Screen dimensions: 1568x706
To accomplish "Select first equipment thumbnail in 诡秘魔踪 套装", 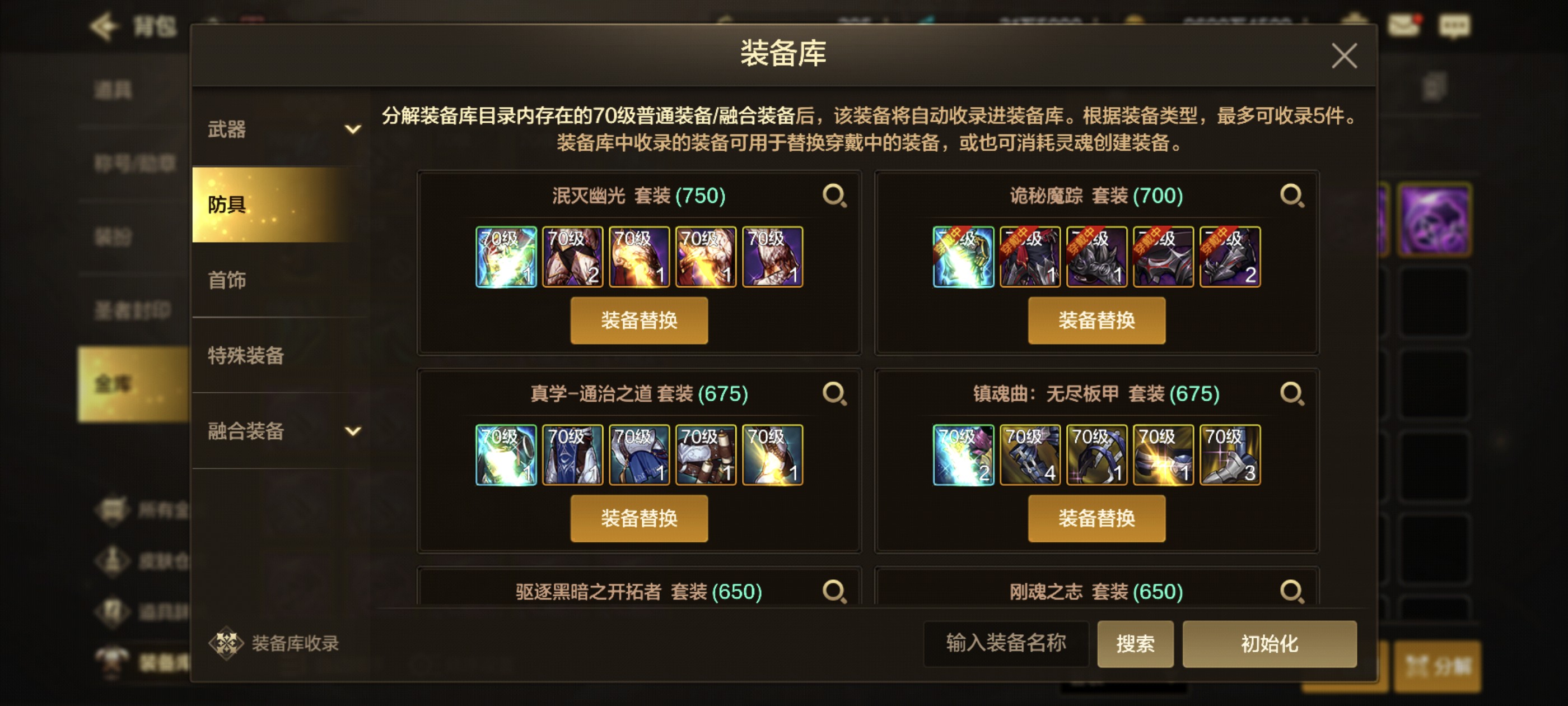I will (964, 257).
